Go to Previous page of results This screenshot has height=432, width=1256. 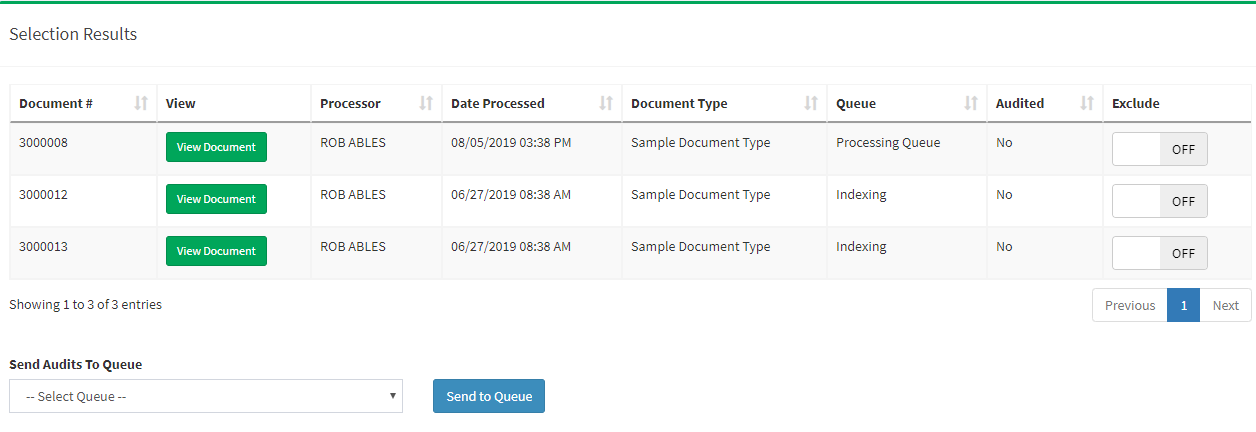point(1130,306)
